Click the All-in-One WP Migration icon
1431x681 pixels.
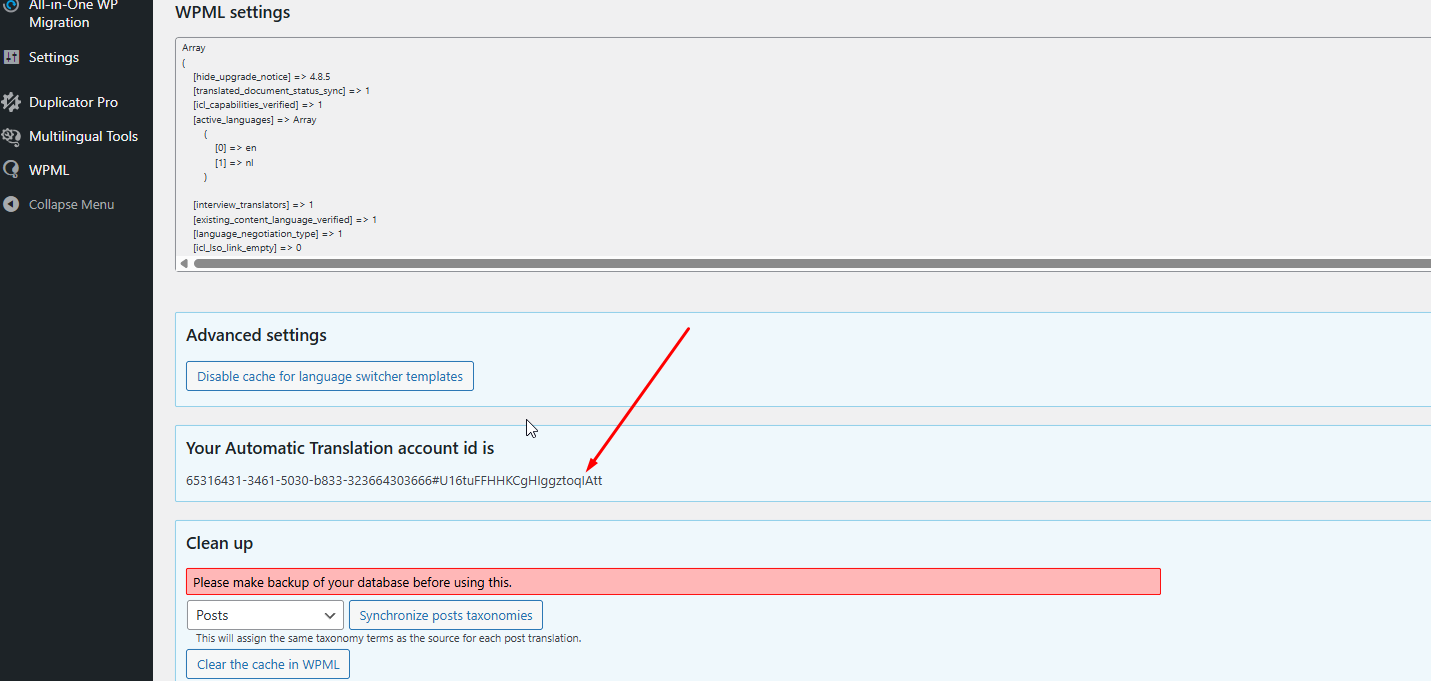pos(10,5)
